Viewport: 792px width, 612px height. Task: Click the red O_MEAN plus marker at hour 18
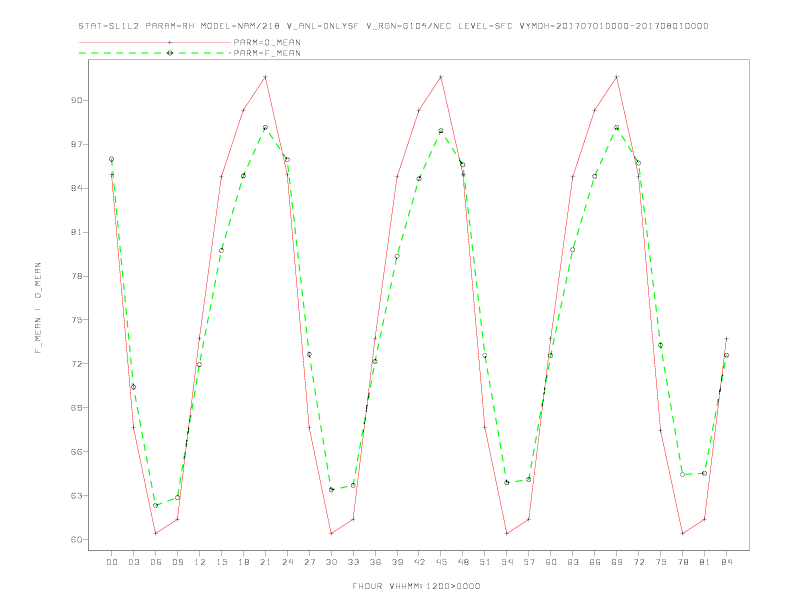(243, 110)
